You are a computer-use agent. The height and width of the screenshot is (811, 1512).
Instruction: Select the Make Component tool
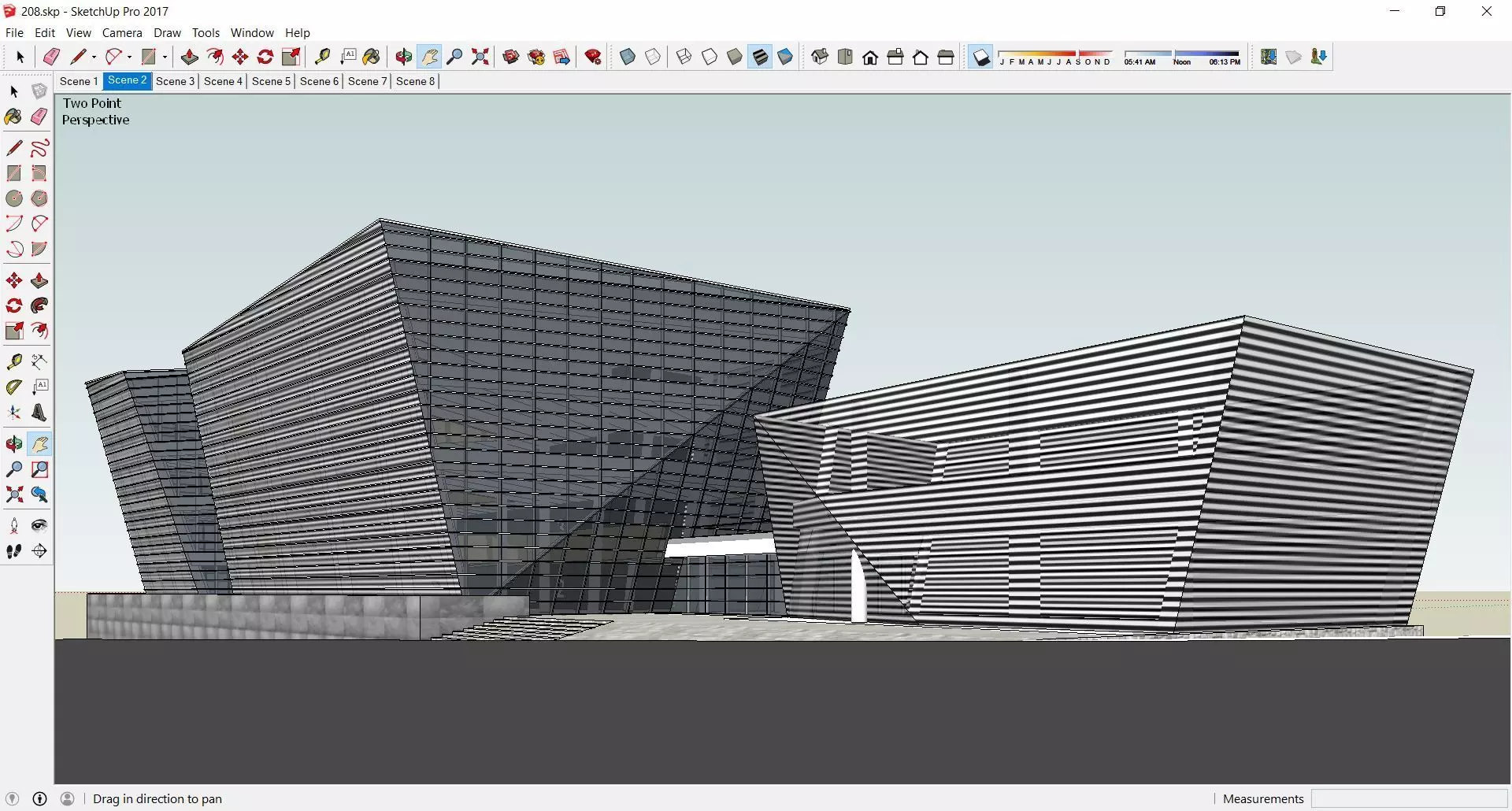tap(39, 91)
